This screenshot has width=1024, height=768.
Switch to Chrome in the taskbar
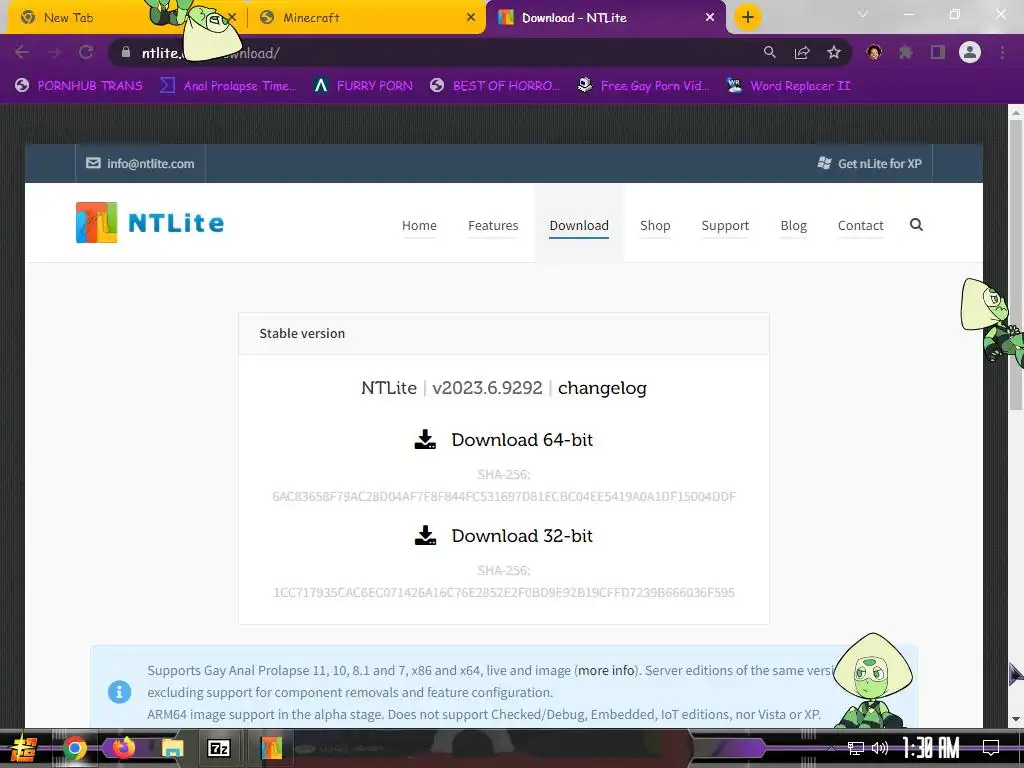[75, 748]
